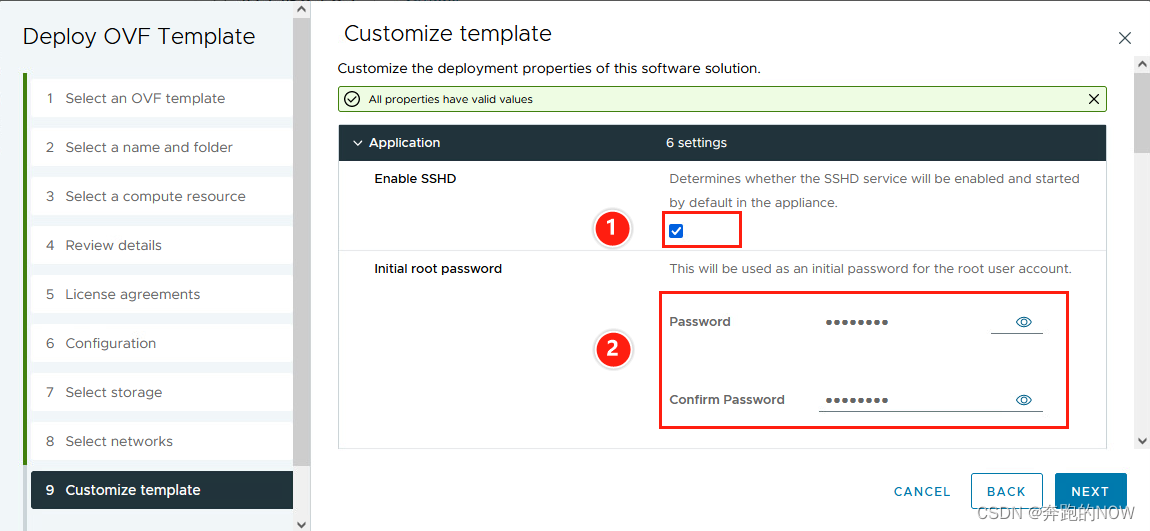Dismiss the valid values notification banner

coord(1094,99)
